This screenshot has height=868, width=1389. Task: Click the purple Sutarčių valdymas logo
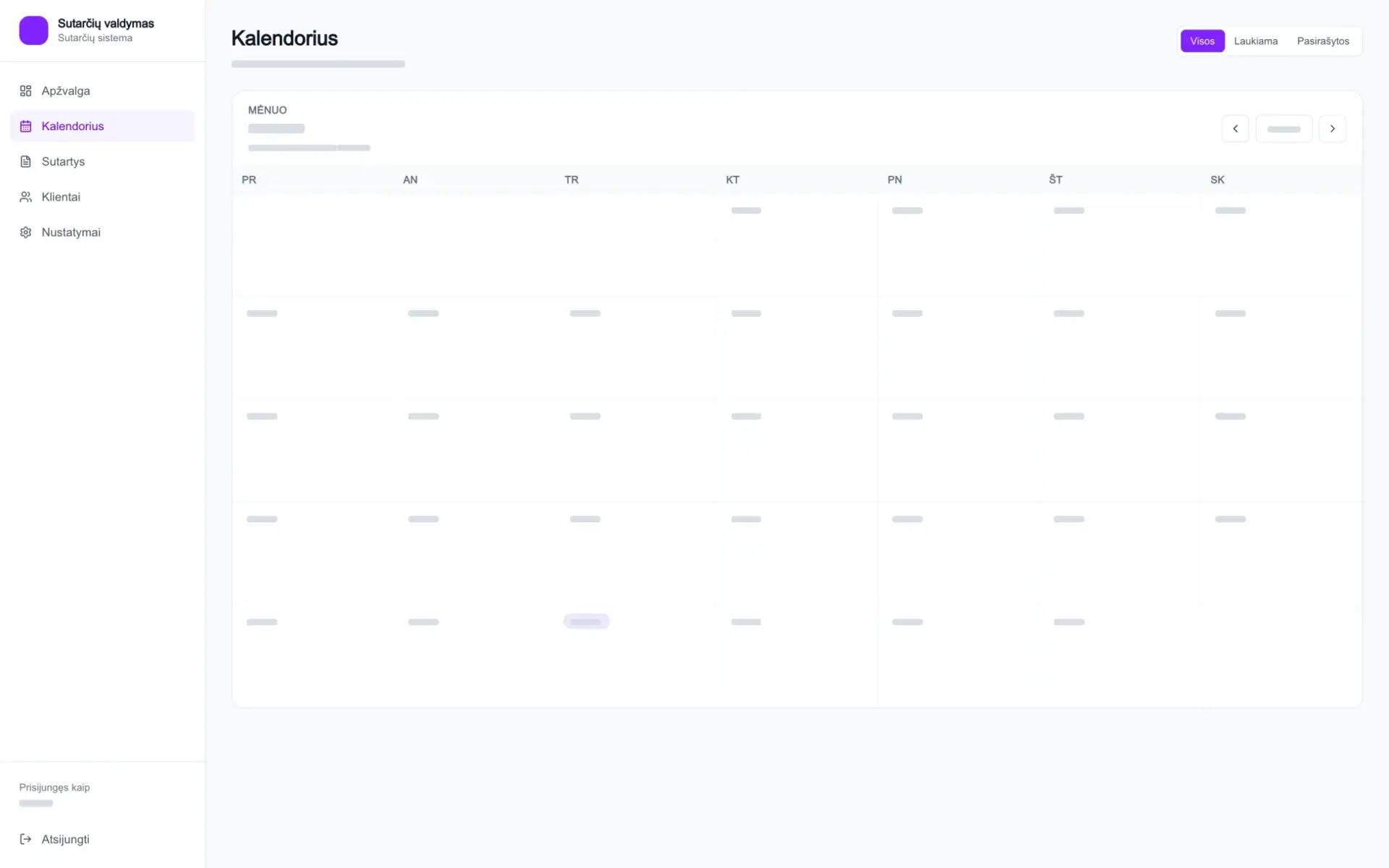[x=33, y=30]
